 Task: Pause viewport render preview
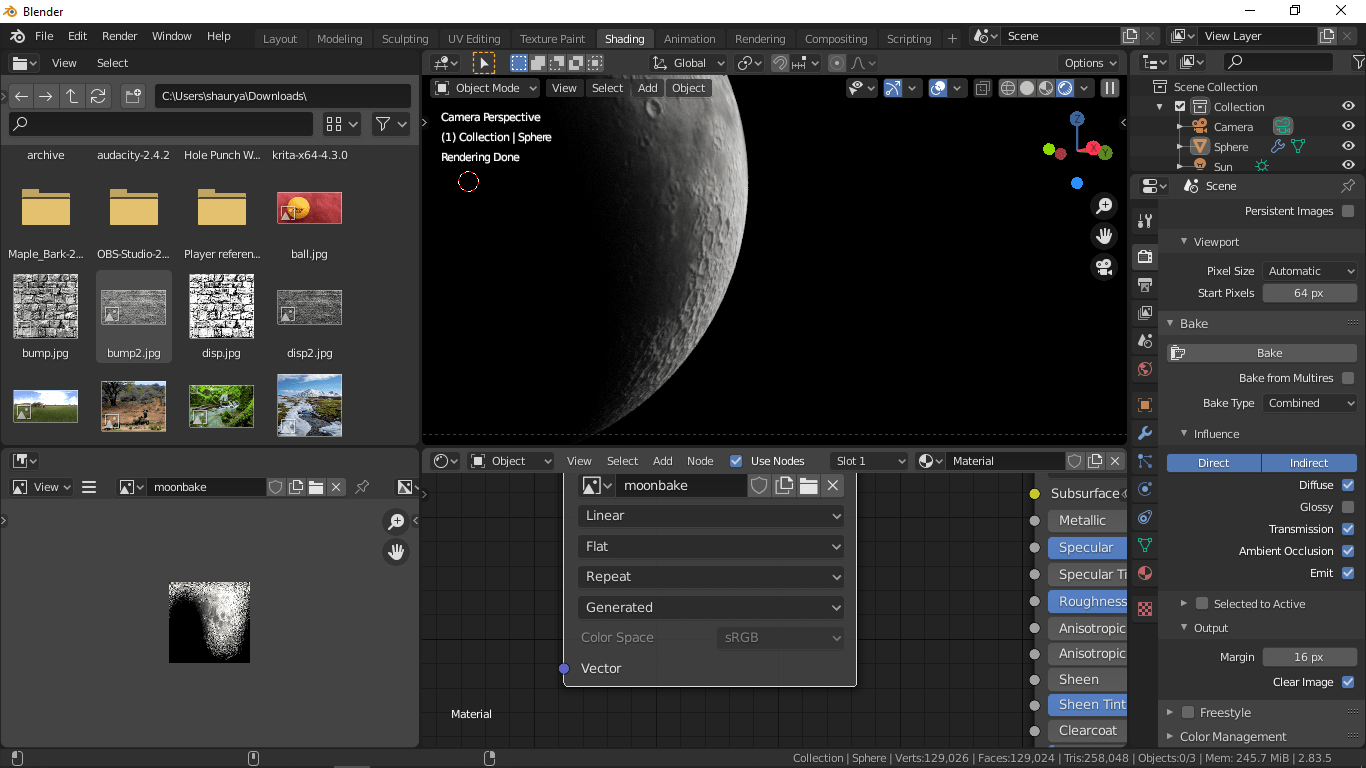click(1110, 88)
